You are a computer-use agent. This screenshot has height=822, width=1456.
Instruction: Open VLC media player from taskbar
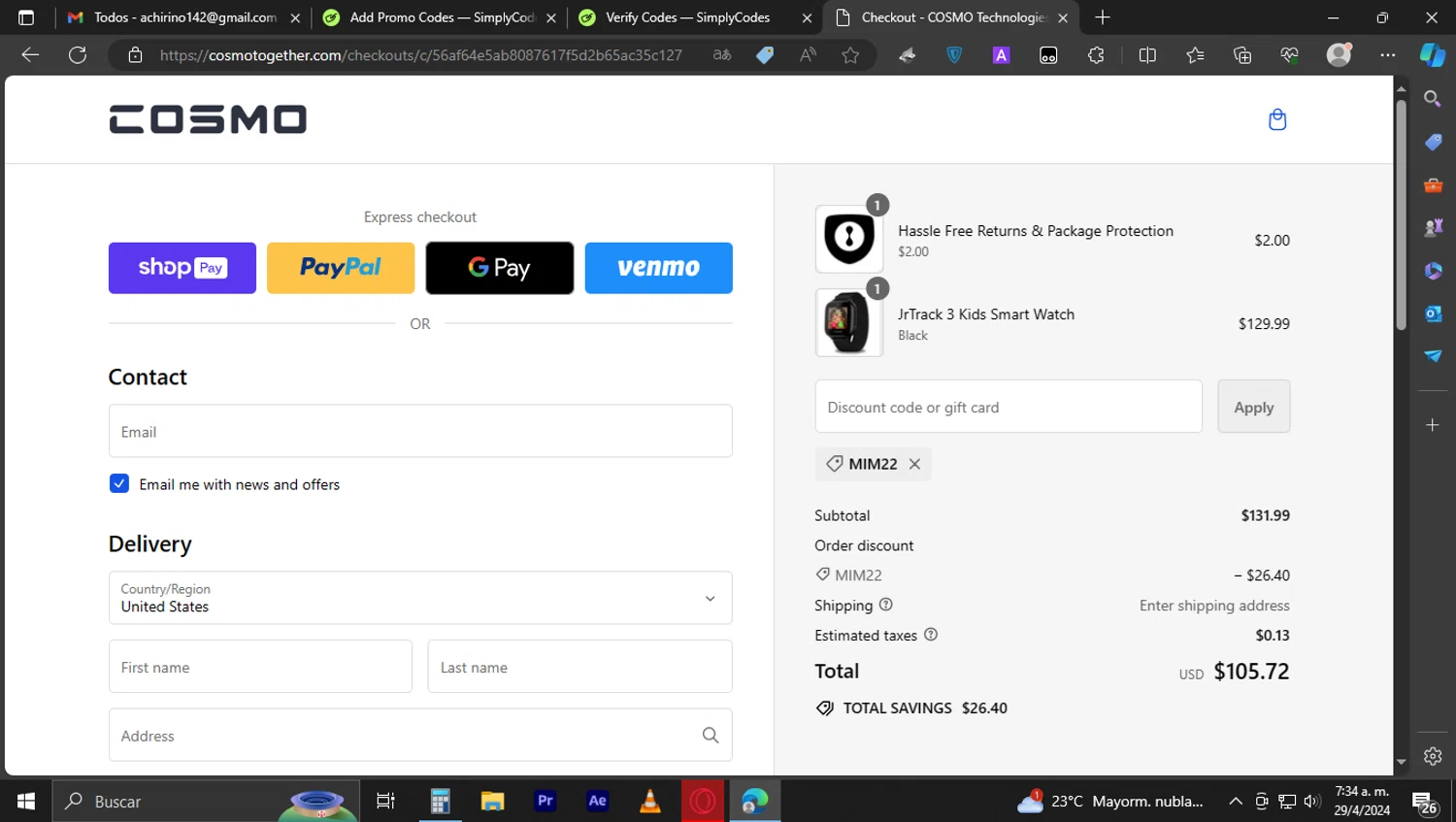650,801
